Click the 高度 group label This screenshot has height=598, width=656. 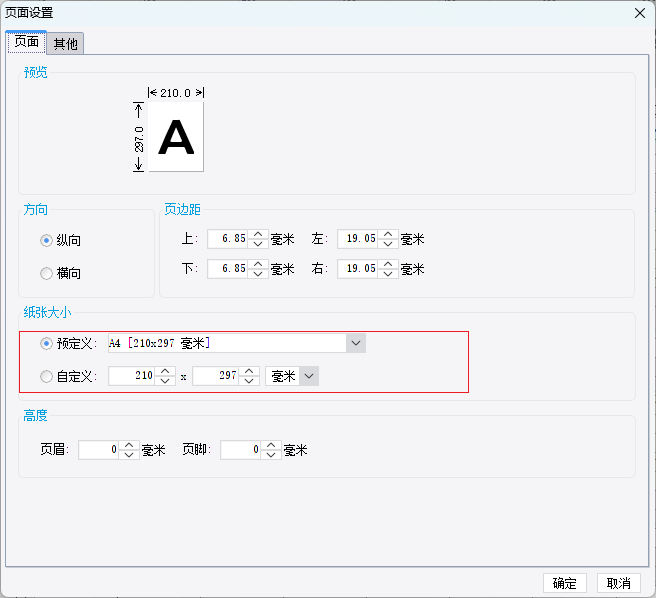35,416
